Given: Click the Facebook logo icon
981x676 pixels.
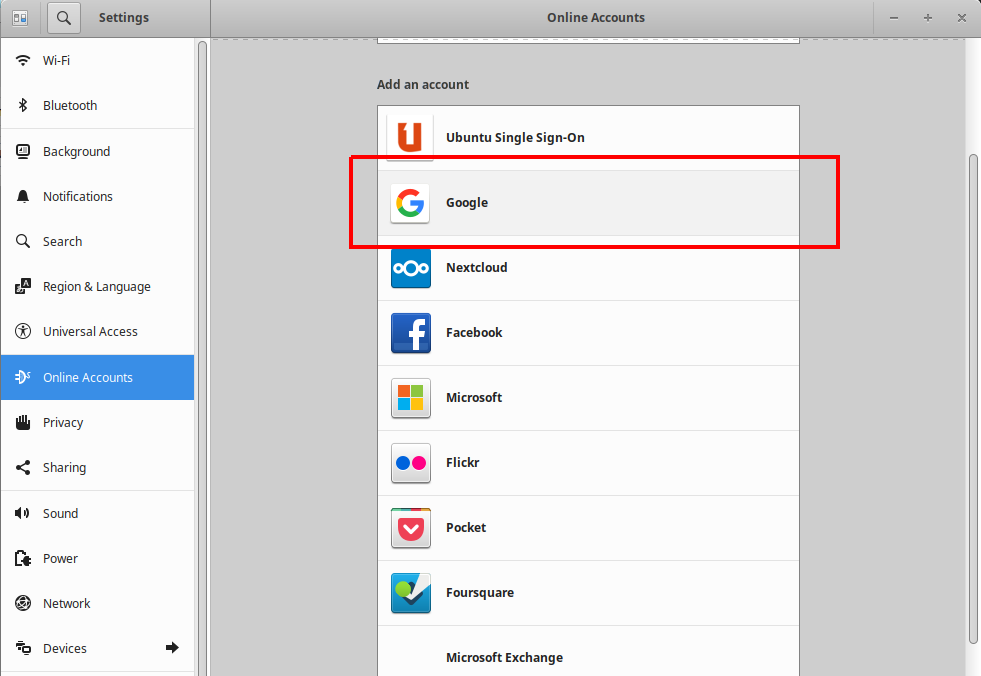Looking at the screenshot, I should 410,333.
